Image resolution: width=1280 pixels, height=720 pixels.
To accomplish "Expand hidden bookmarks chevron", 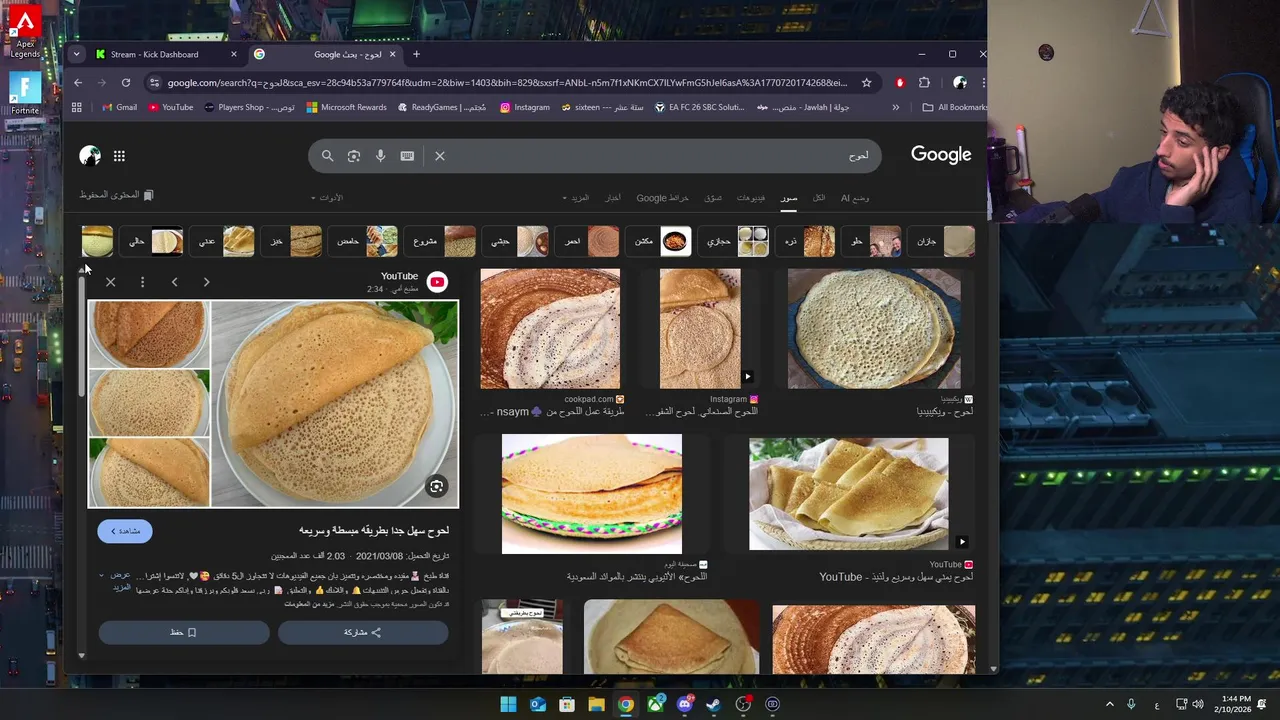I will [x=895, y=107].
